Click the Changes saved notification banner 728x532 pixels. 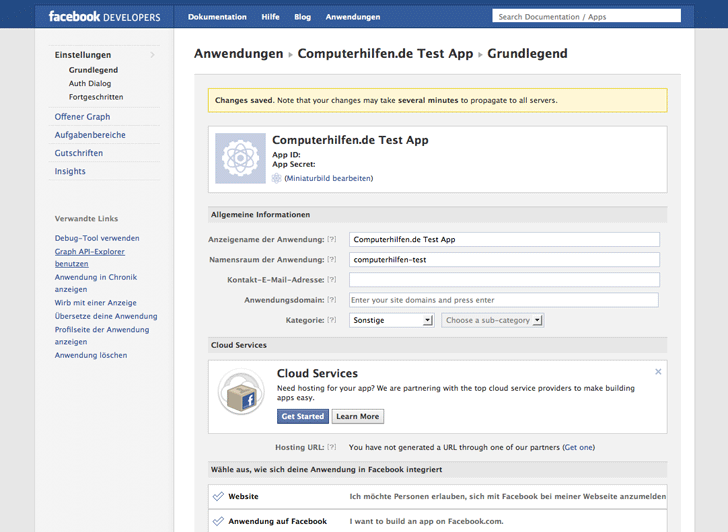click(438, 100)
